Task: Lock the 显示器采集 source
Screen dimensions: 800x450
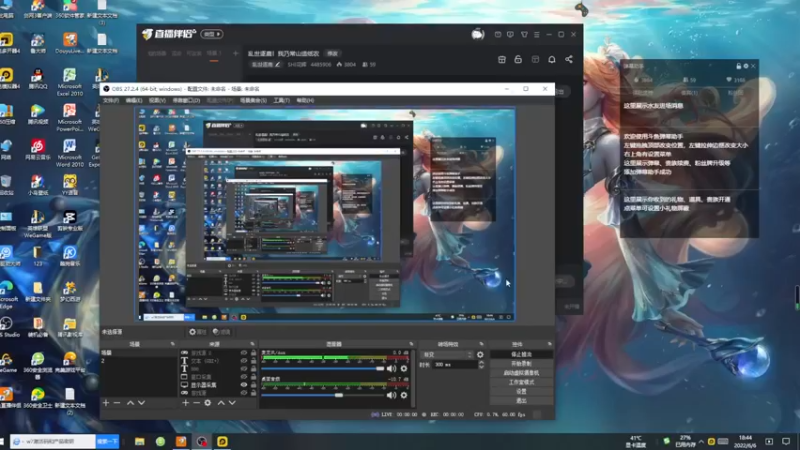Action: tap(253, 385)
